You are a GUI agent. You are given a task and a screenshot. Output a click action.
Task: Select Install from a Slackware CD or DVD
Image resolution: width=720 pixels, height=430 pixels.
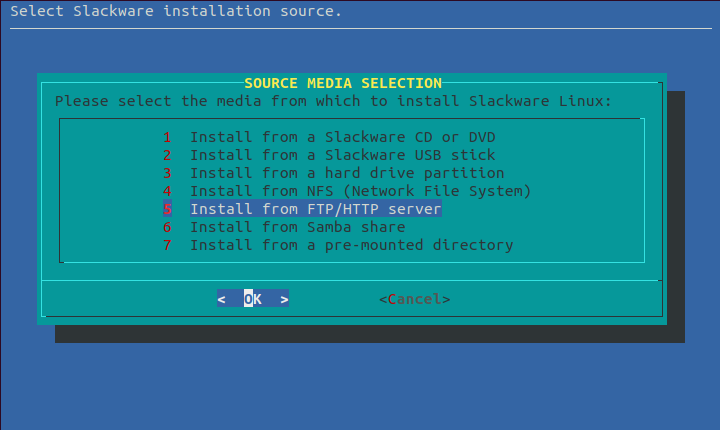343,137
